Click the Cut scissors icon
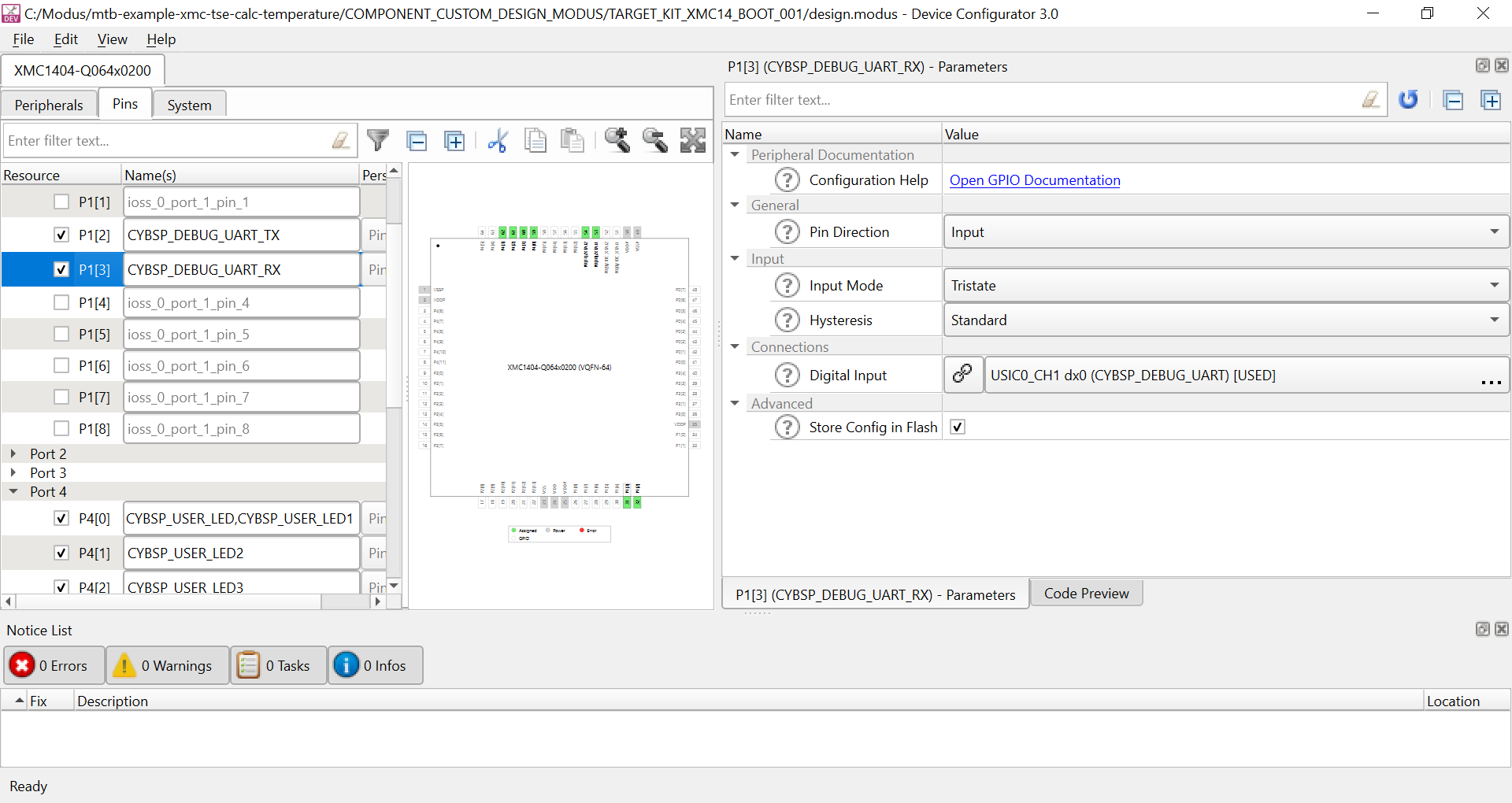 [x=497, y=141]
